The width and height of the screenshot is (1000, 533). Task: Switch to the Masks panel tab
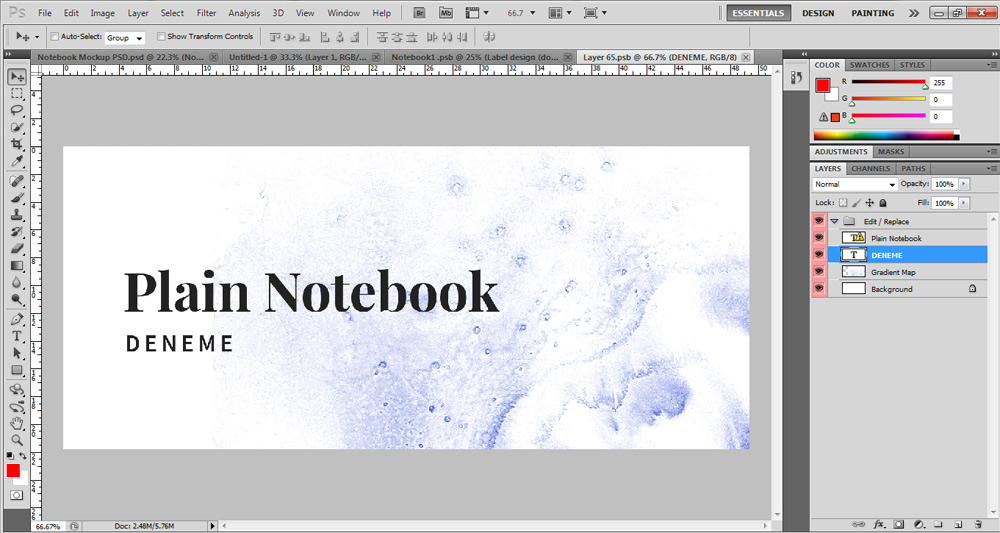click(891, 152)
